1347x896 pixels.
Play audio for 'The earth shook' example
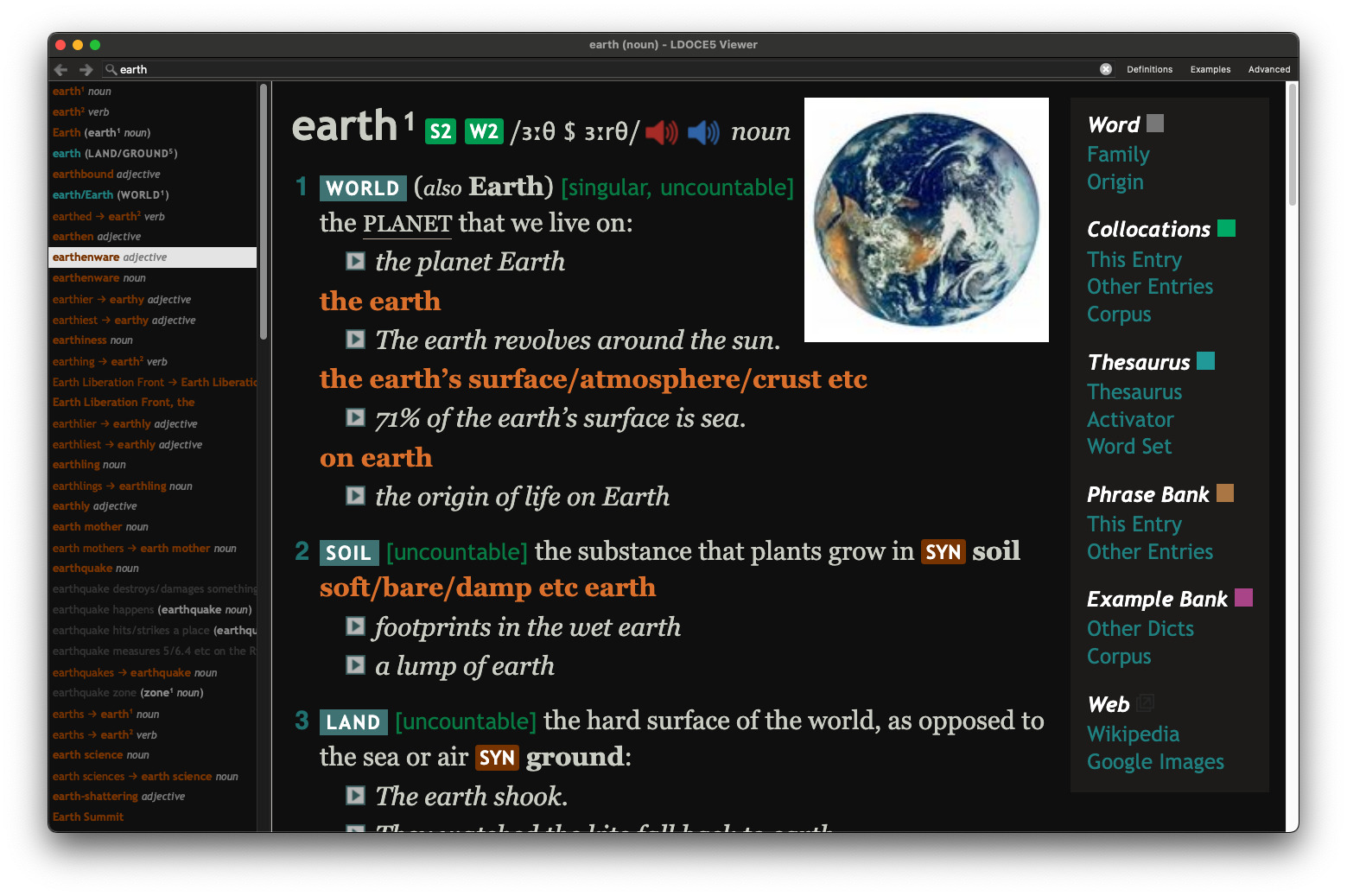(355, 796)
